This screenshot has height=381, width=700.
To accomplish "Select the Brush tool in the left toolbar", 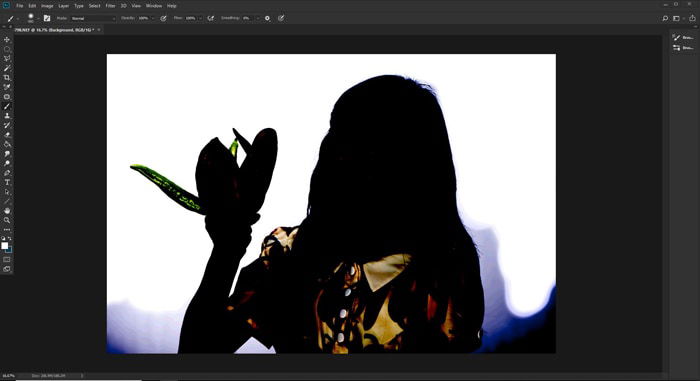I will pyautogui.click(x=7, y=106).
